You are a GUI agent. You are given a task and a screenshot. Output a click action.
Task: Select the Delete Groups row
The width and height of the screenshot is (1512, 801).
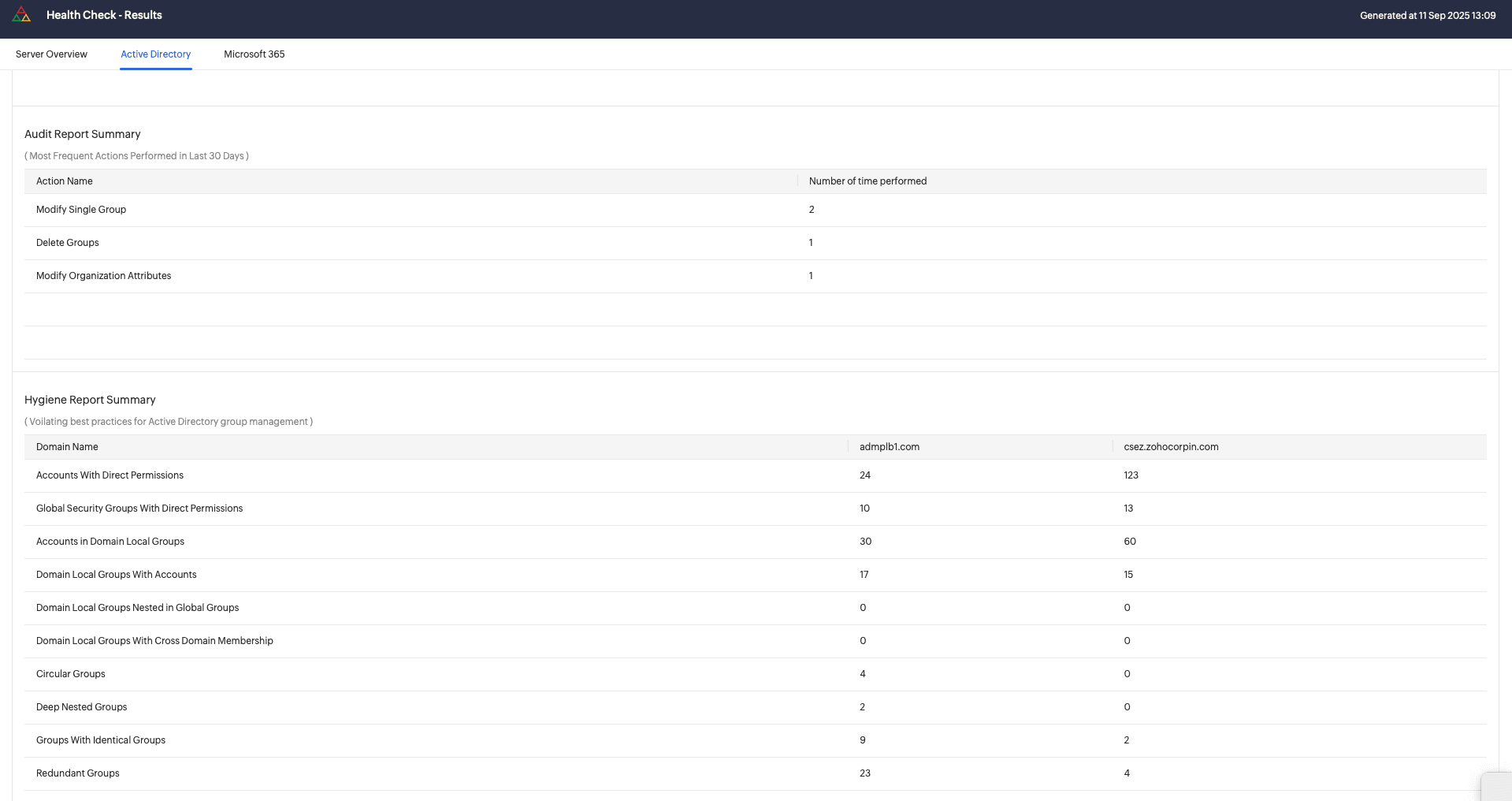pyautogui.click(x=67, y=242)
